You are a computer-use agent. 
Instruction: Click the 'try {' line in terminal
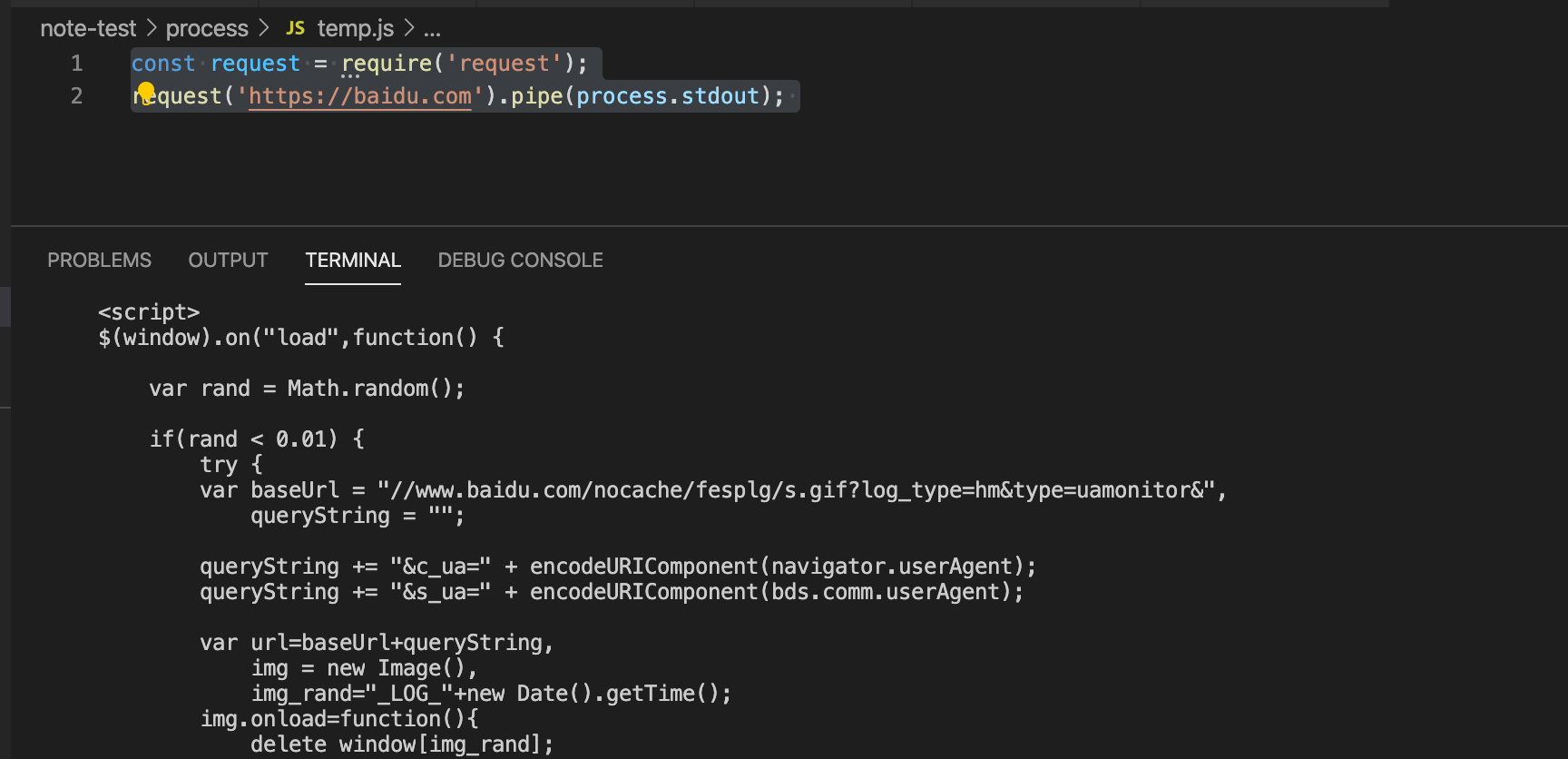231,465
